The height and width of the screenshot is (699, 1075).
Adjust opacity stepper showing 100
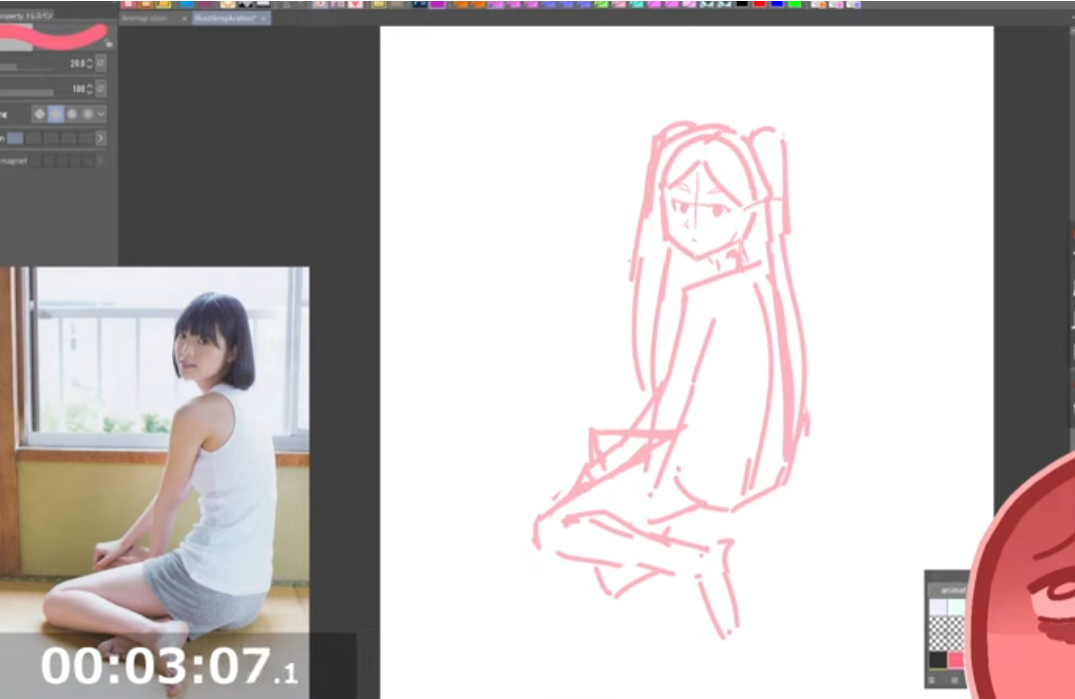click(x=90, y=88)
